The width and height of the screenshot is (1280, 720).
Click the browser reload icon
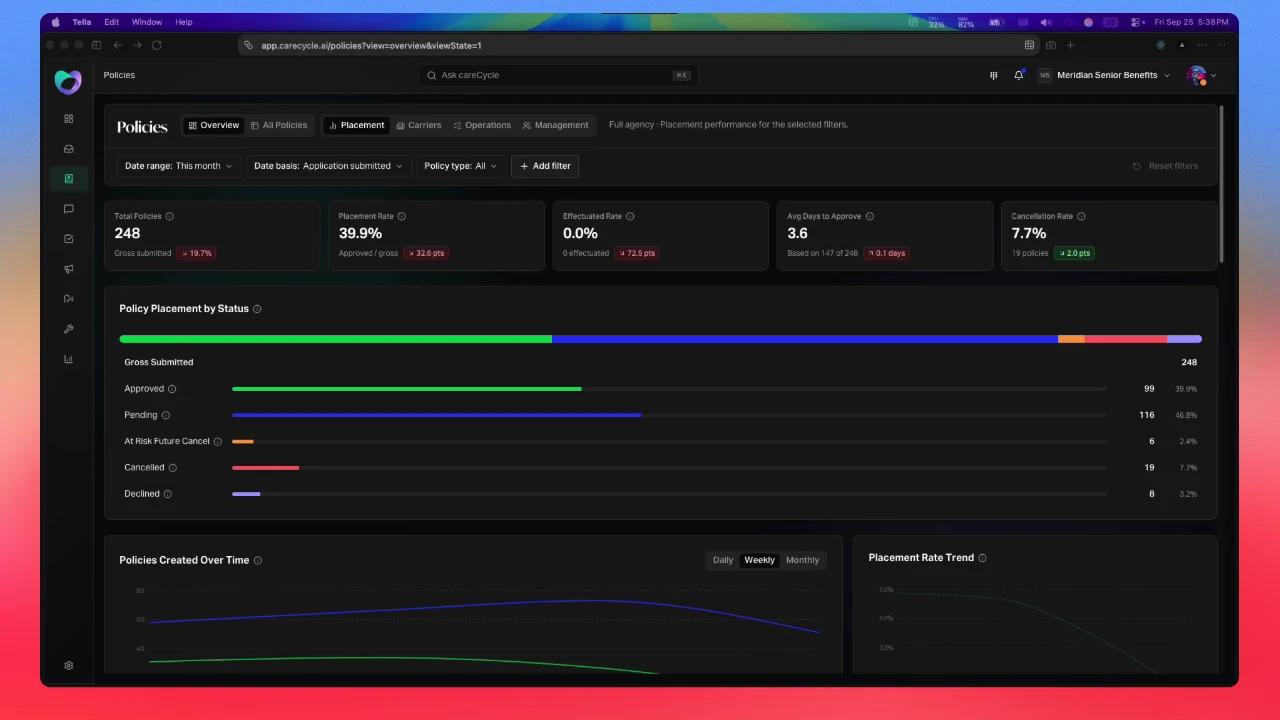tap(157, 45)
